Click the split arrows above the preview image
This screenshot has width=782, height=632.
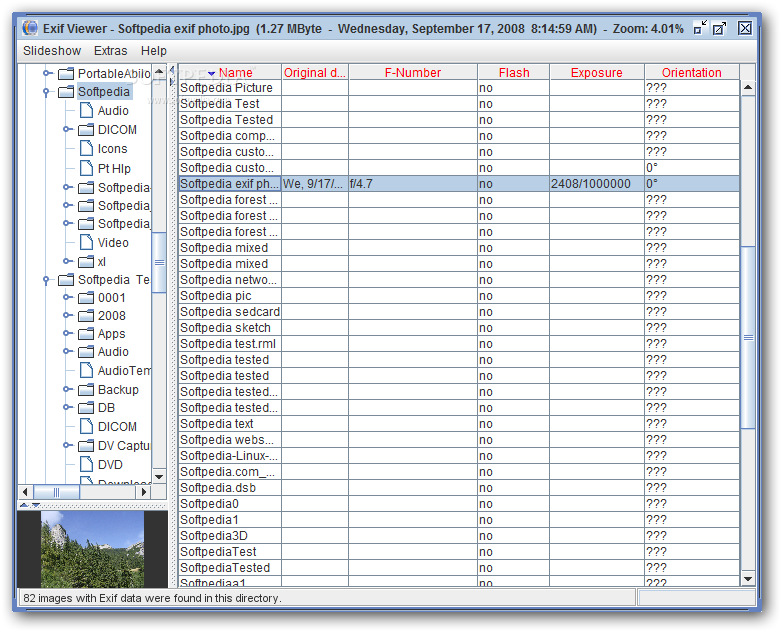tap(29, 505)
